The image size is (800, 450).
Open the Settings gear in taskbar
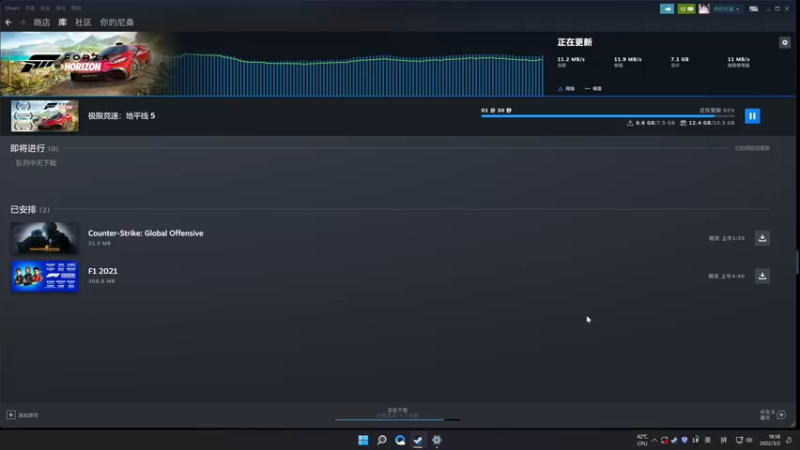(x=437, y=440)
